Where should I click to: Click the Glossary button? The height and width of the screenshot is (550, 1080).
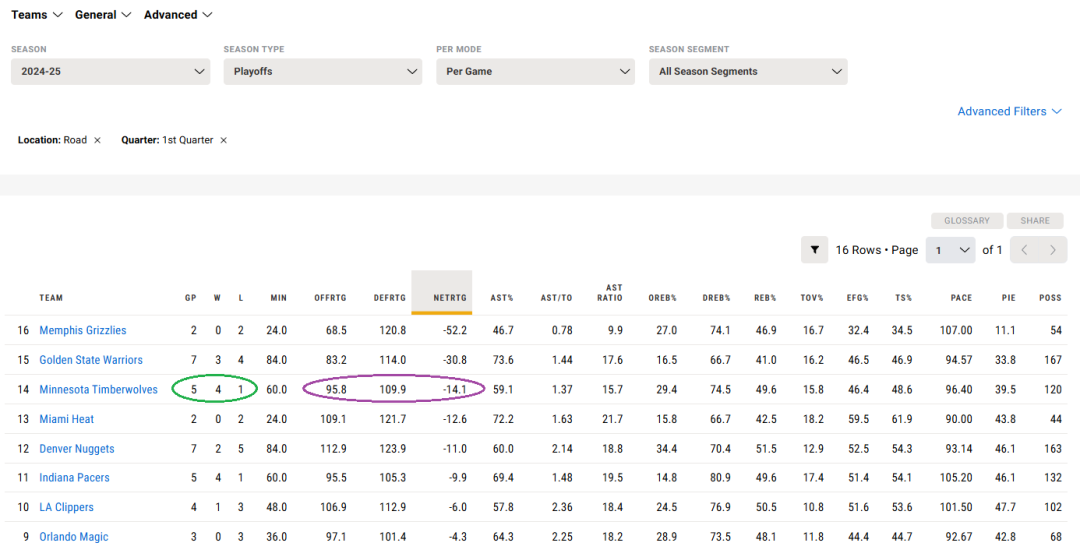click(x=967, y=221)
